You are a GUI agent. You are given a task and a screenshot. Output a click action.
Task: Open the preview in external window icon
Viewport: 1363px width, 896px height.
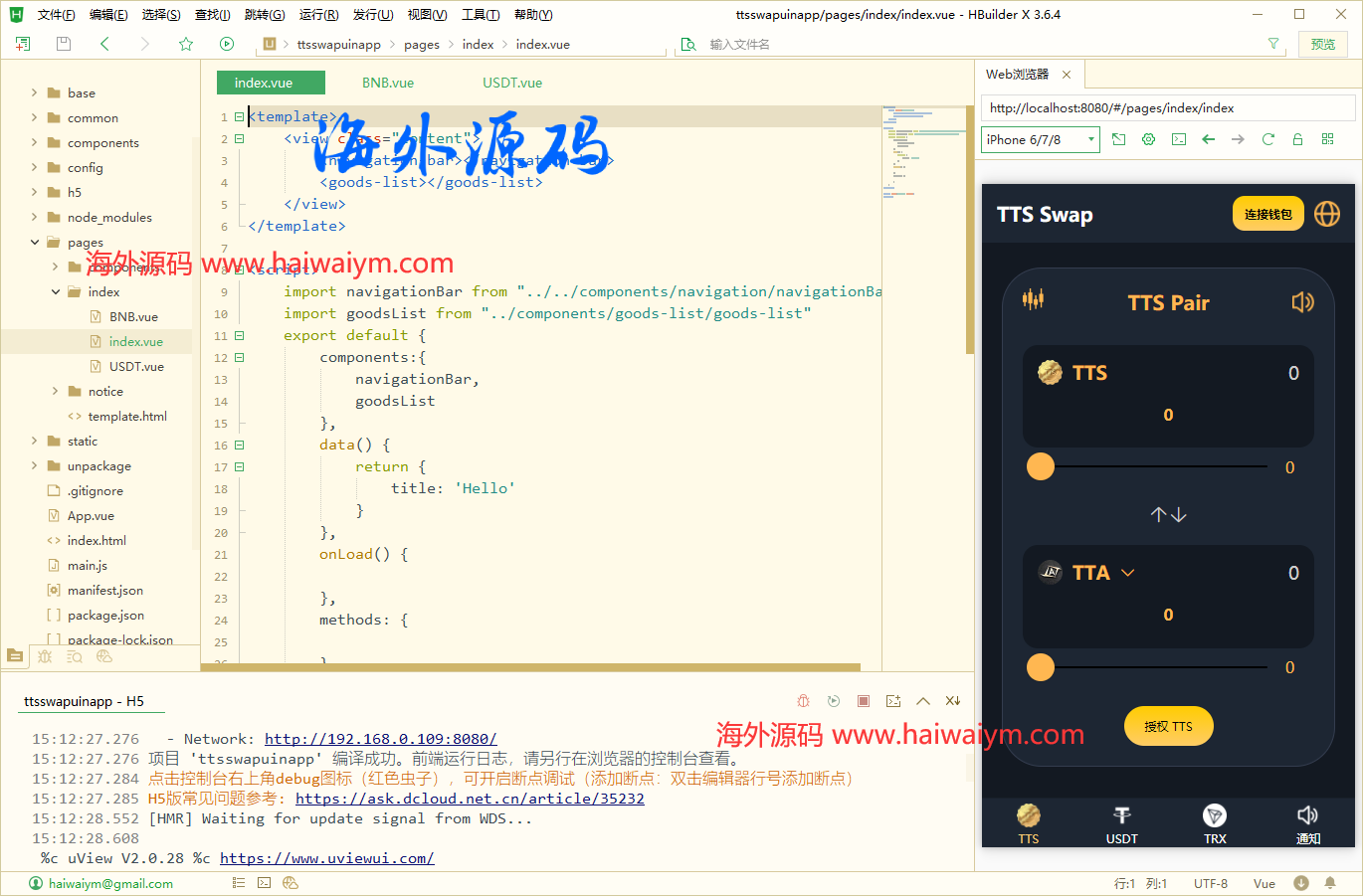(1118, 139)
